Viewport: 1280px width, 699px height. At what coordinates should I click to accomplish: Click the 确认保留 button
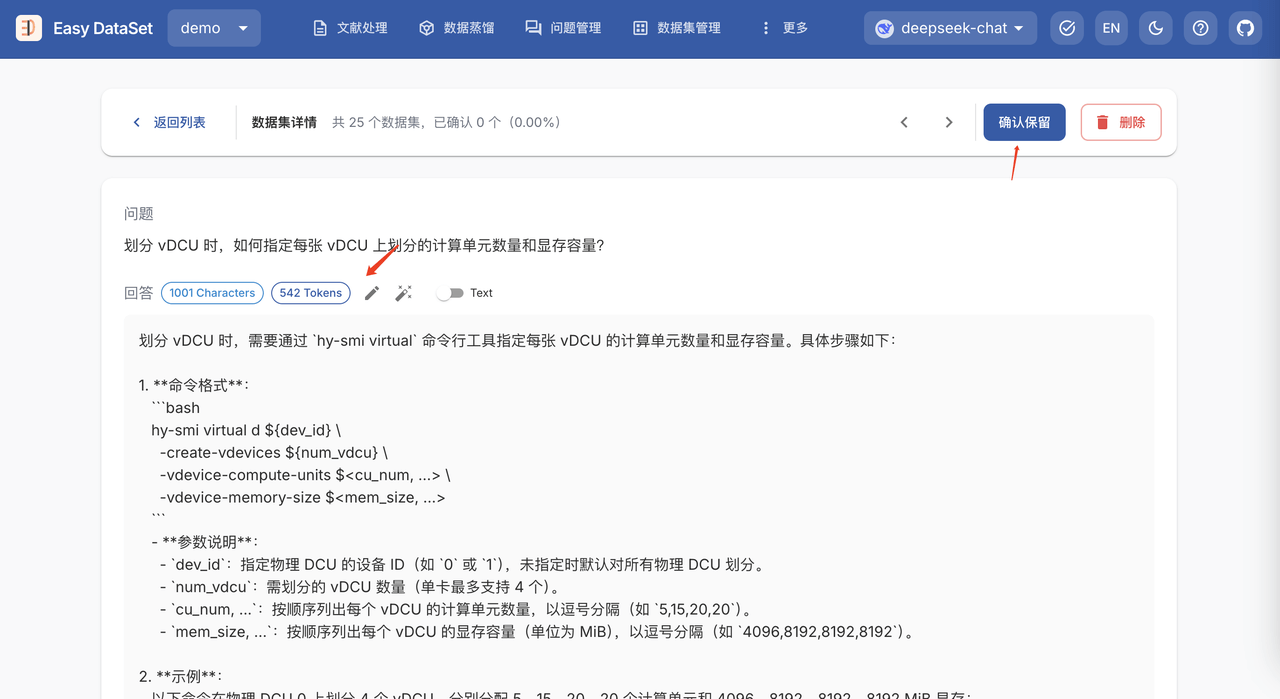(1024, 122)
